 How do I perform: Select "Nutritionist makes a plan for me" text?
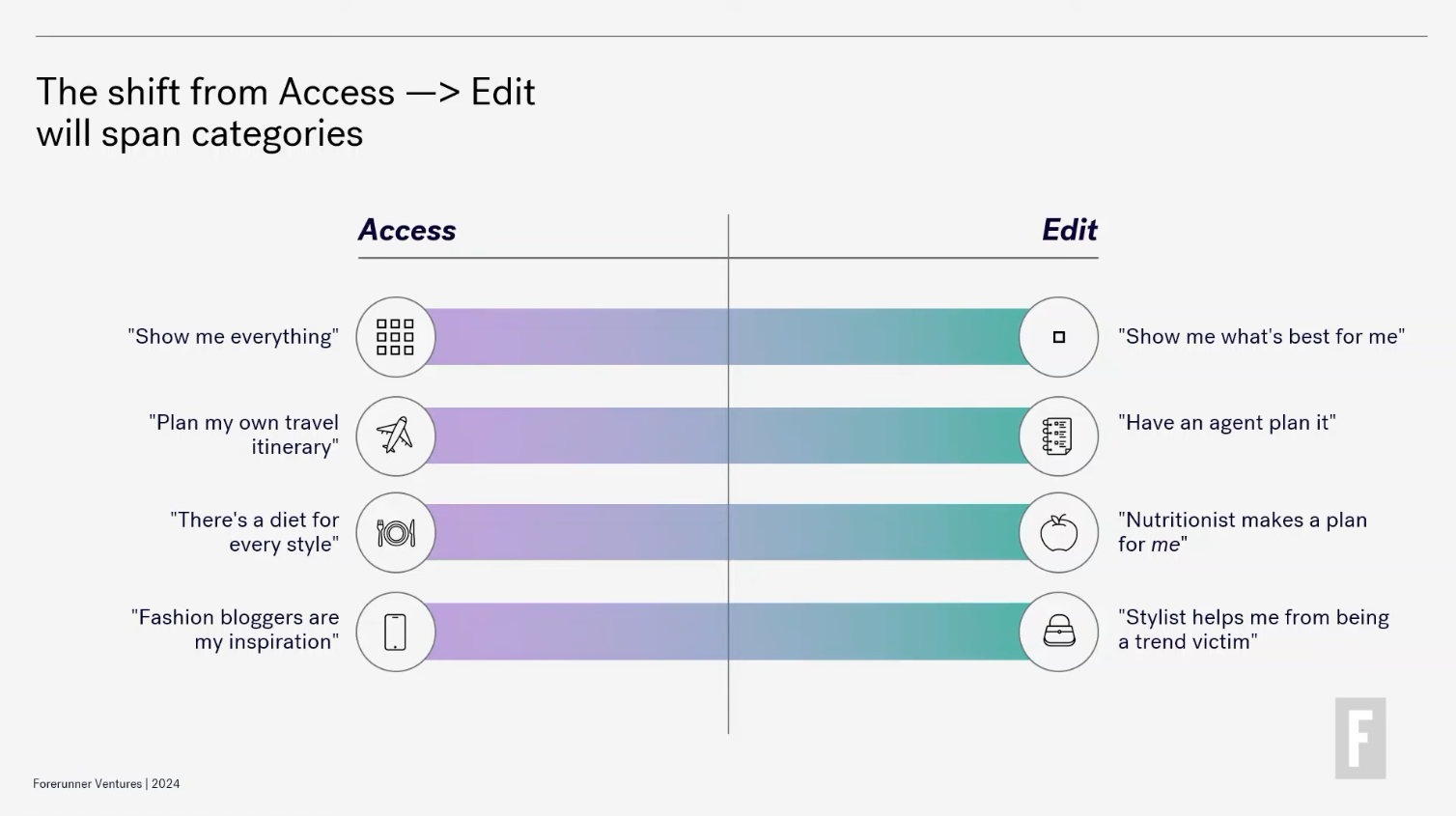(1243, 532)
